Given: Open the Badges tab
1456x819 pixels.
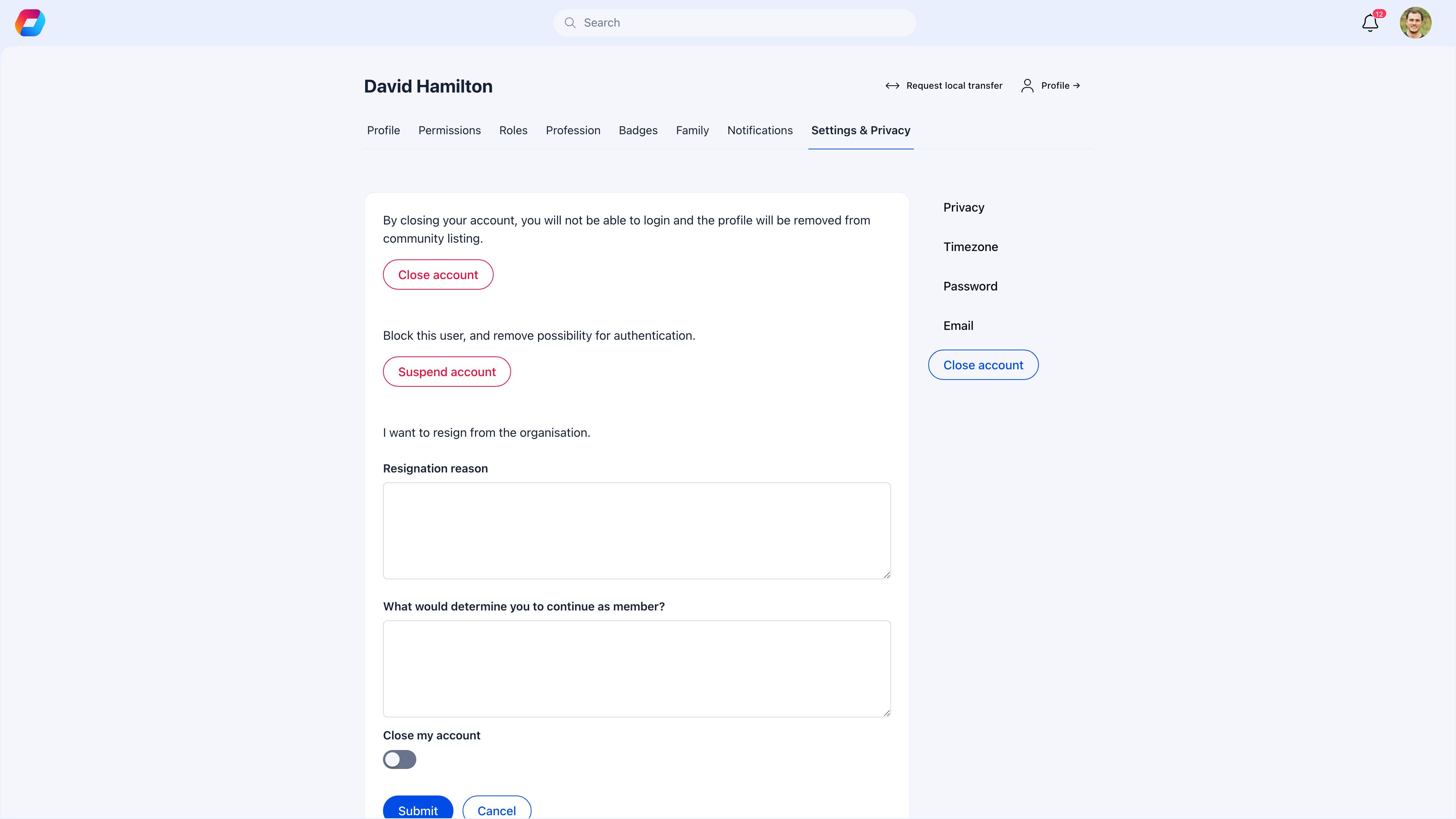Looking at the screenshot, I should 638,130.
